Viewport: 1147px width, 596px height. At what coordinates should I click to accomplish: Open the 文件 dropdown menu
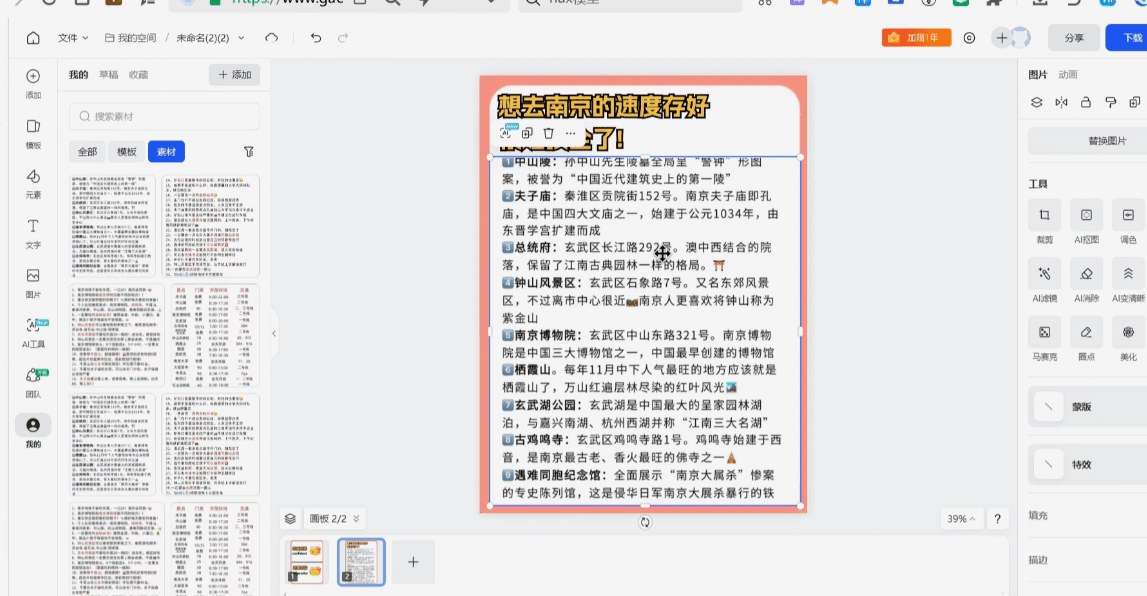point(73,38)
